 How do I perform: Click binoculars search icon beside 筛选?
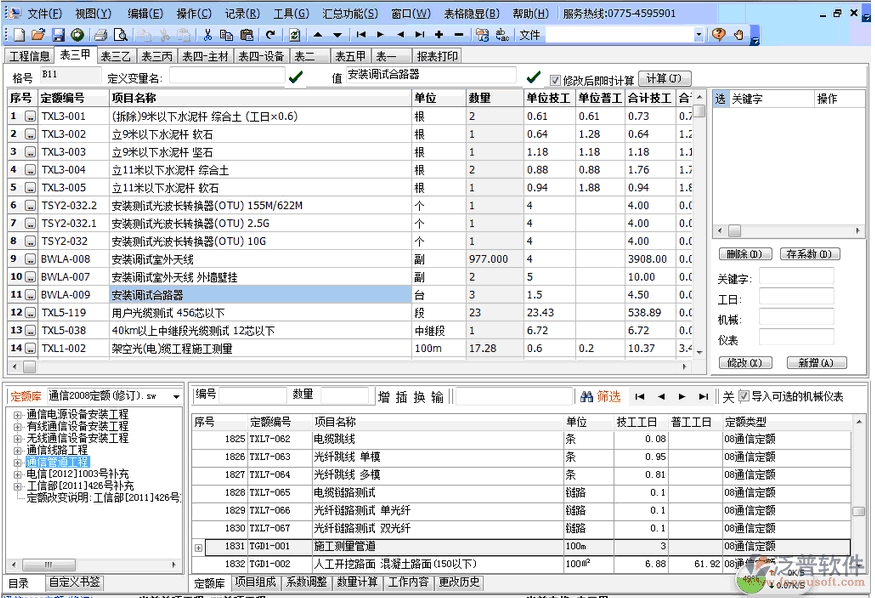(x=586, y=397)
